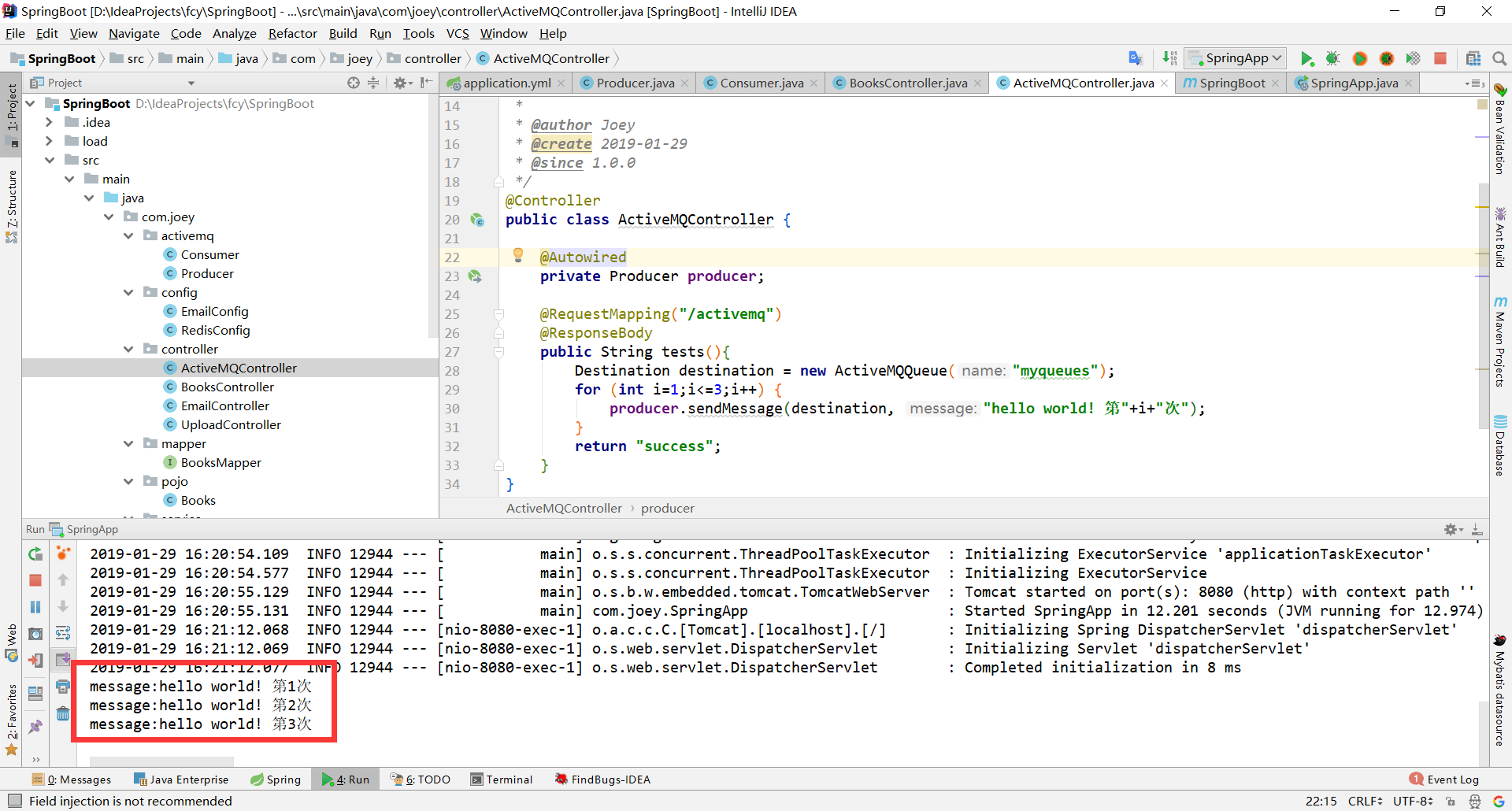Hide the Project panel with hide icon
Image resolution: width=1512 pixels, height=811 pixels.
426,83
